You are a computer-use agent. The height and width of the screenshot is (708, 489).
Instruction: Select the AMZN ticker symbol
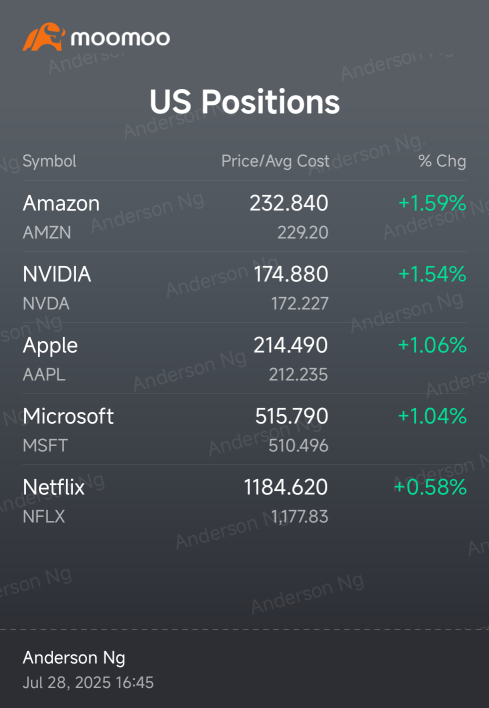pos(47,233)
